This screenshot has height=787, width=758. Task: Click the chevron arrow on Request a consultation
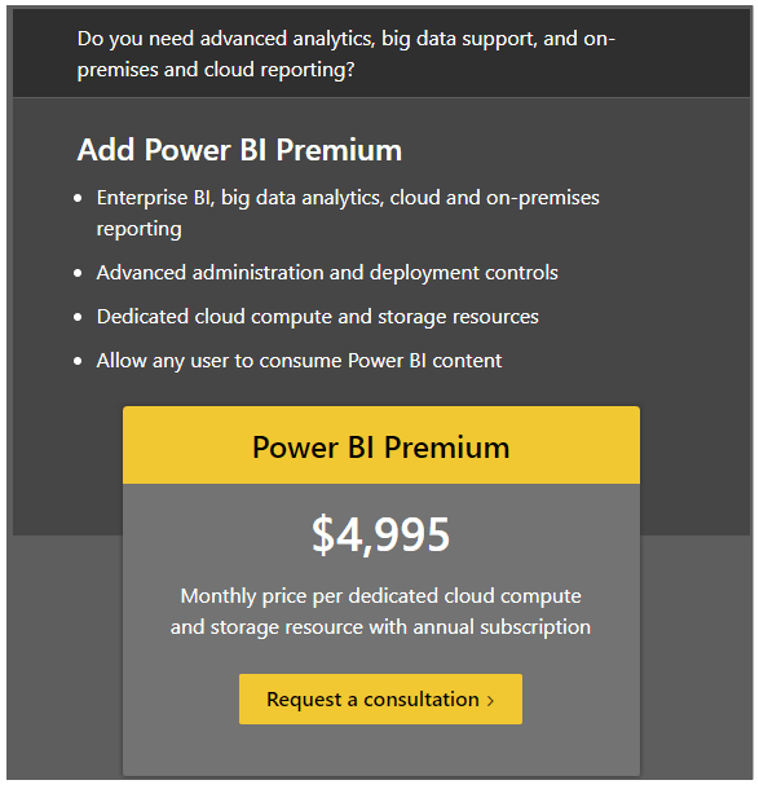pos(491,701)
